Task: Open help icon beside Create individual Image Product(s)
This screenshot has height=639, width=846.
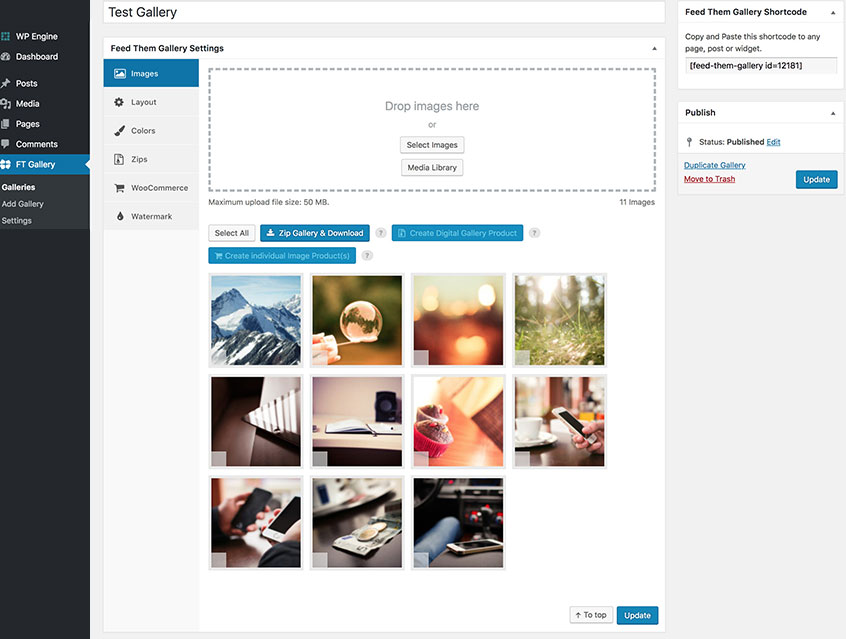Action: tap(367, 256)
